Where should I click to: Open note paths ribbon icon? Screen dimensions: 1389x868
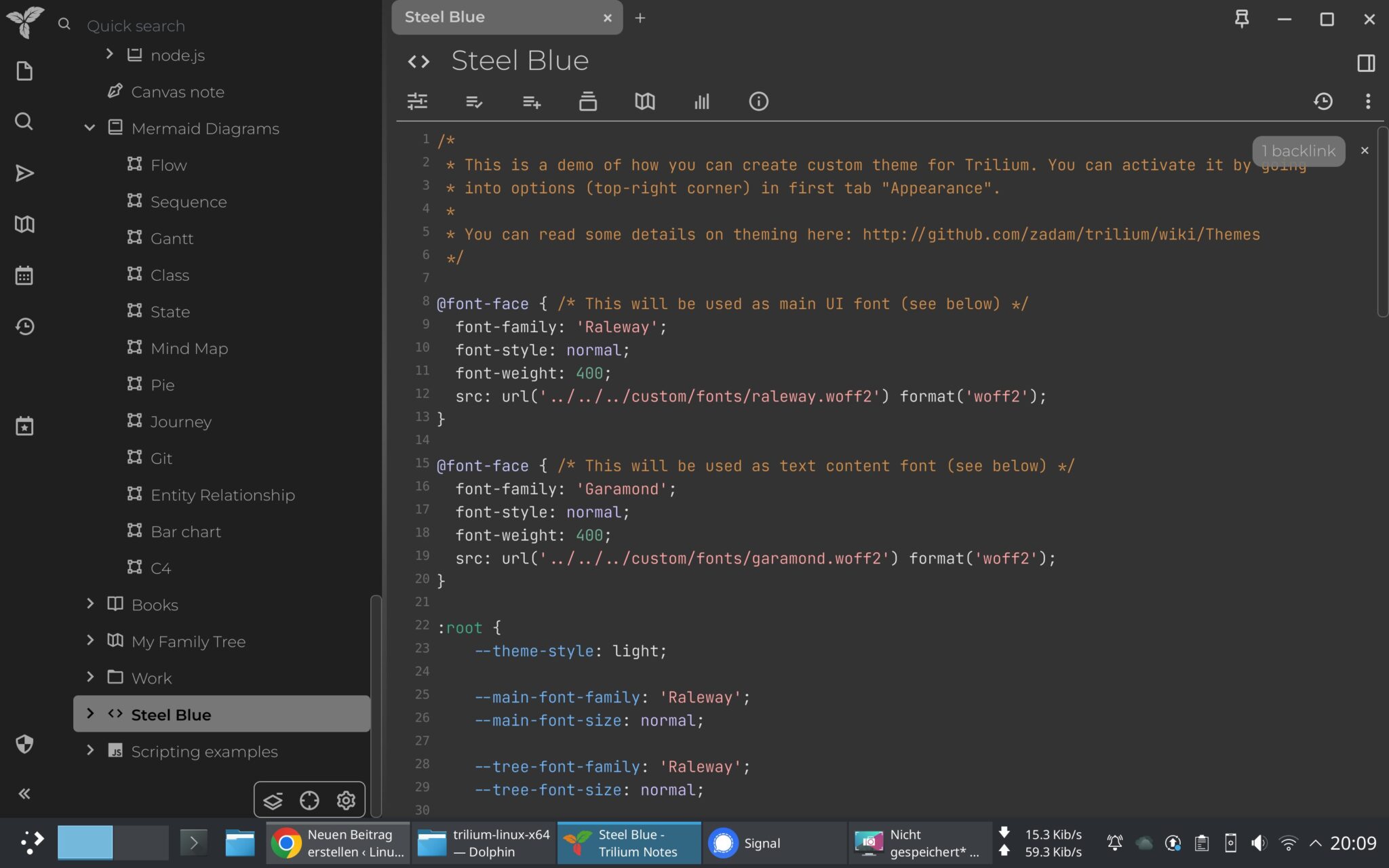click(x=588, y=101)
